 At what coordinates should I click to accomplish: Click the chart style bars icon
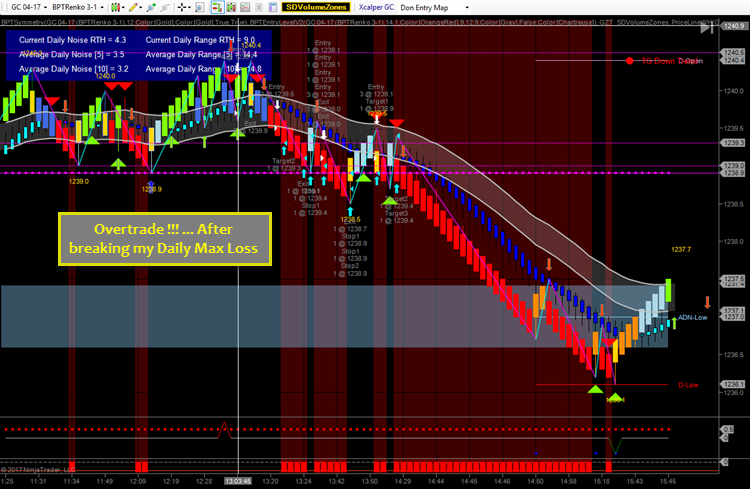click(115, 7)
